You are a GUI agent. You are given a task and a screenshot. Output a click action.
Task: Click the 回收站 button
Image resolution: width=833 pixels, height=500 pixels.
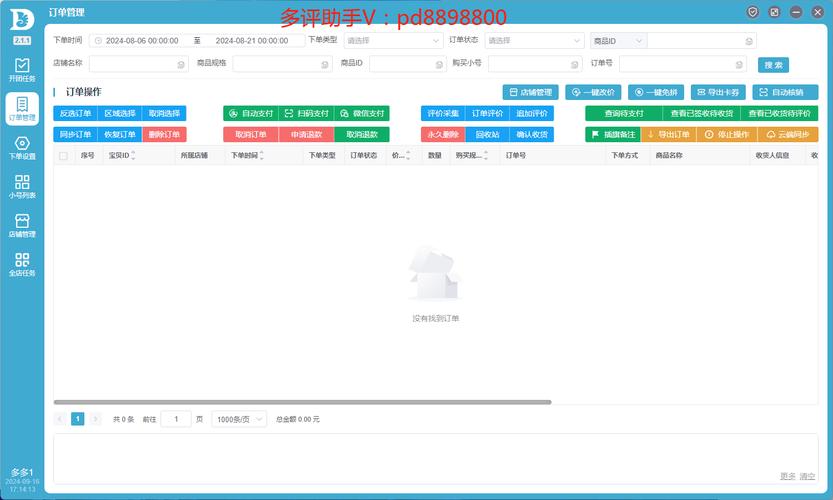click(487, 134)
